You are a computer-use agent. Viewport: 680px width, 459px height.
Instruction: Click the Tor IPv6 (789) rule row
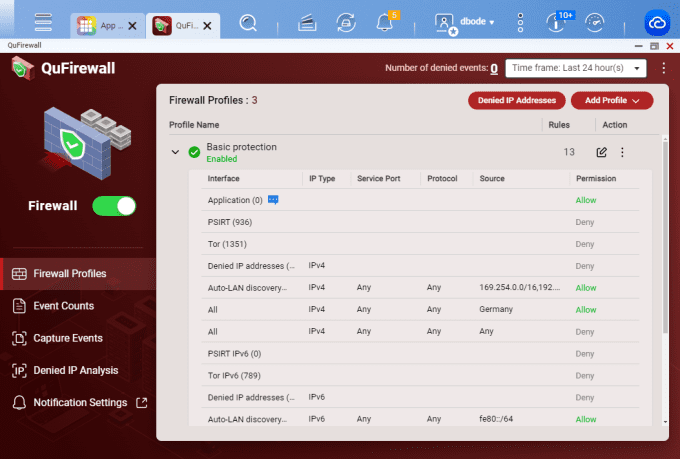coord(420,376)
